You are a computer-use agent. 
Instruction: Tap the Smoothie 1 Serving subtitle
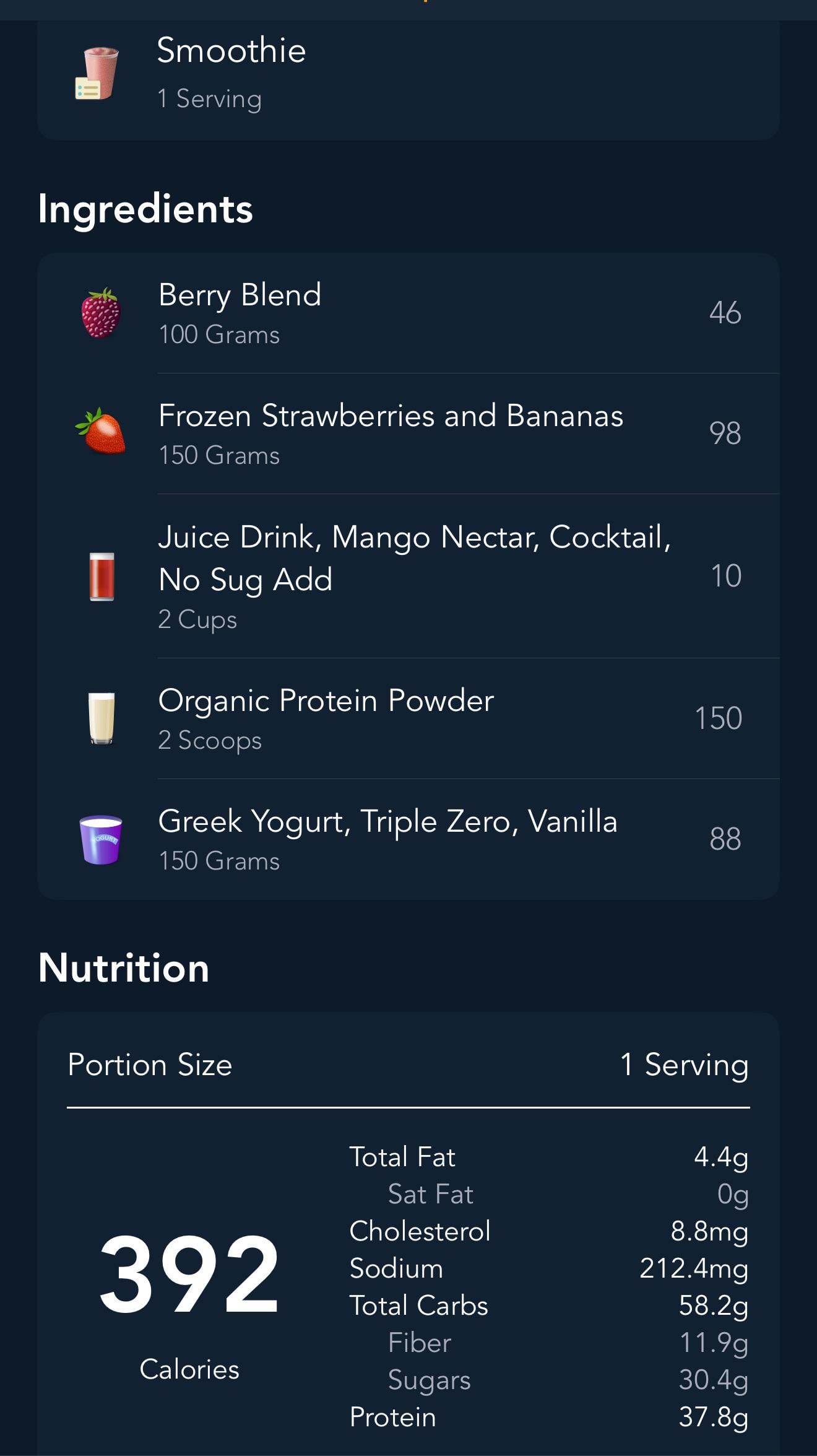[x=209, y=99]
